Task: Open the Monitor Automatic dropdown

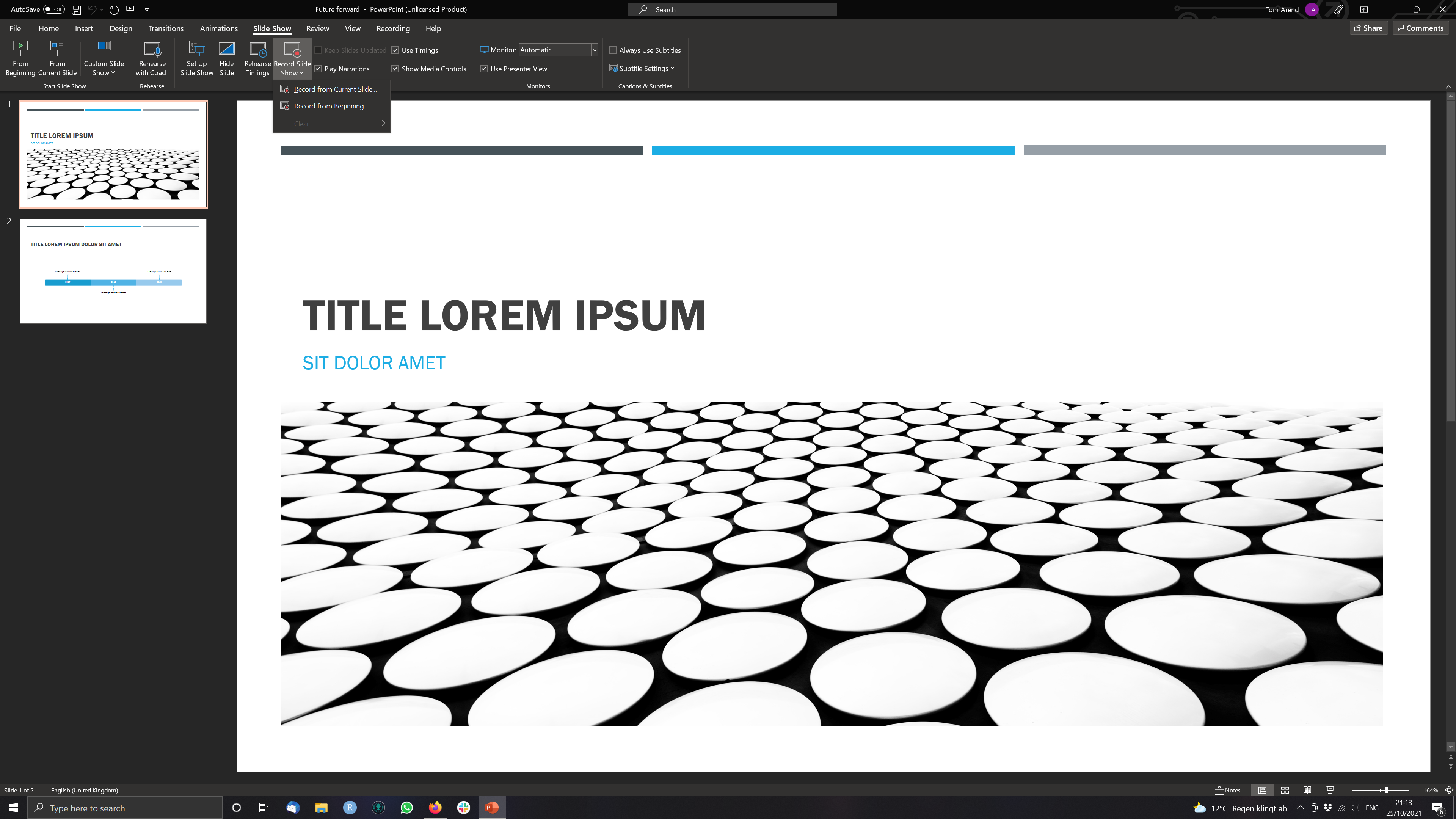Action: tap(594, 50)
